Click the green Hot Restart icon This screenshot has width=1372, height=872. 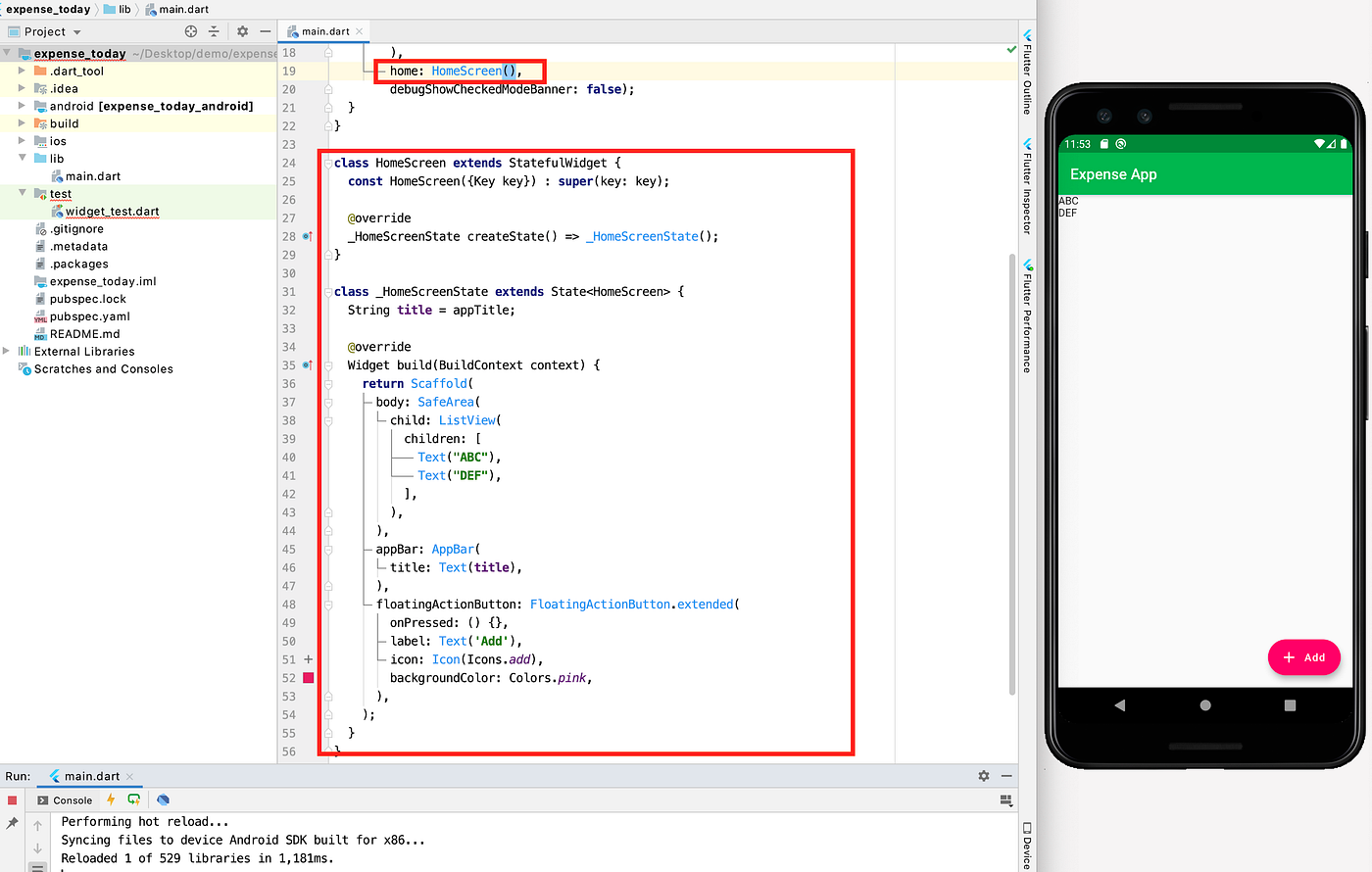coord(134,800)
